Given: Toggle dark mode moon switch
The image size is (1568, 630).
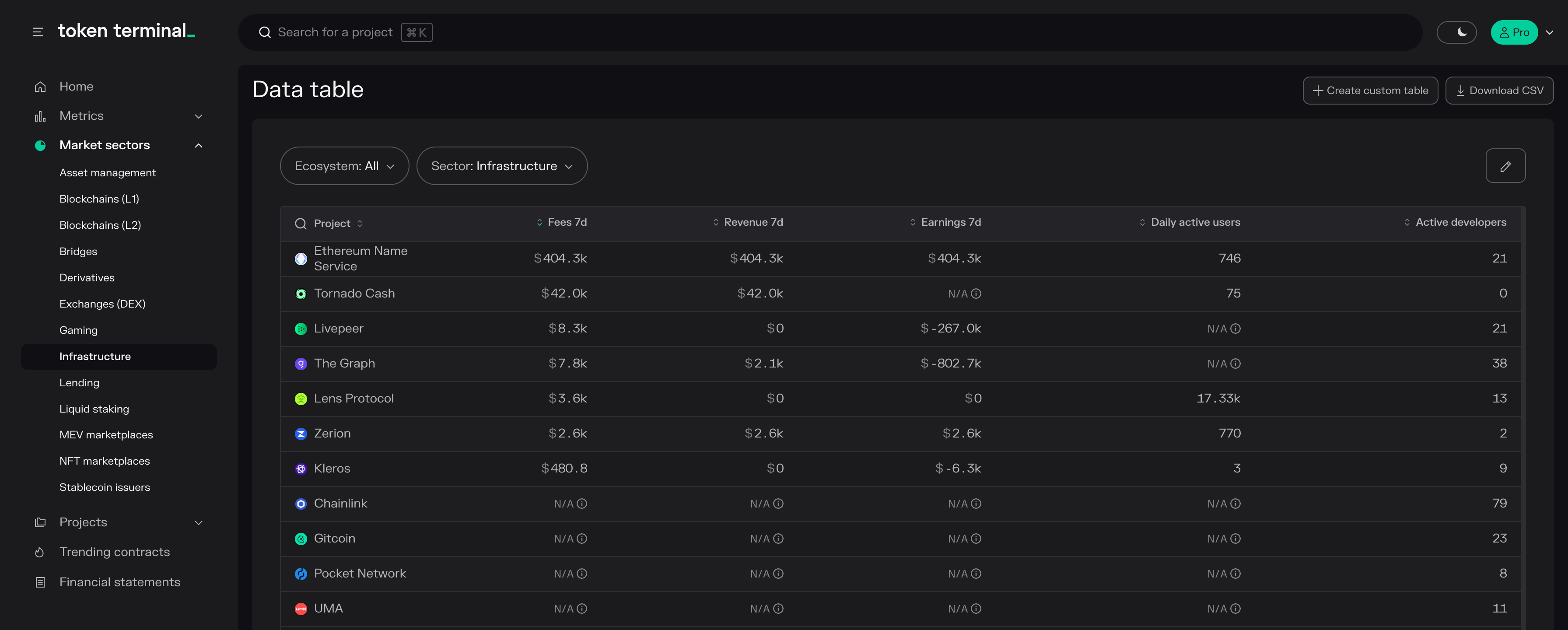Looking at the screenshot, I should pyautogui.click(x=1456, y=32).
